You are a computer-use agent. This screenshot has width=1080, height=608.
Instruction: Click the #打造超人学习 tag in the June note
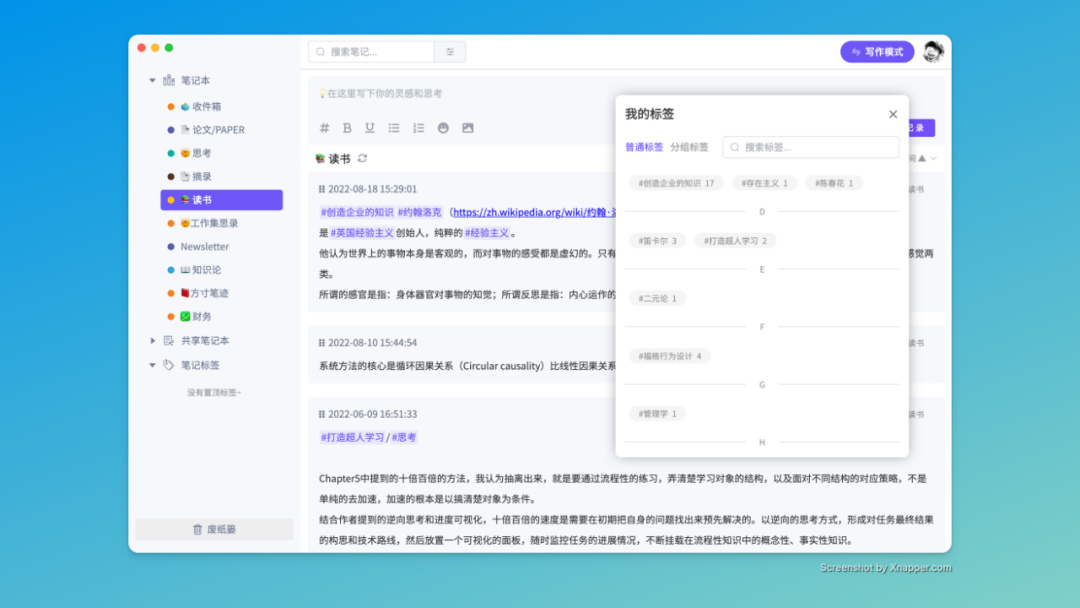352,437
